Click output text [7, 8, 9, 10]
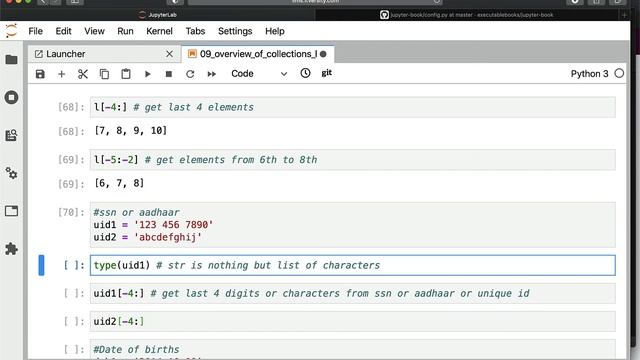Screen dimensions: 640x360 point(131,131)
